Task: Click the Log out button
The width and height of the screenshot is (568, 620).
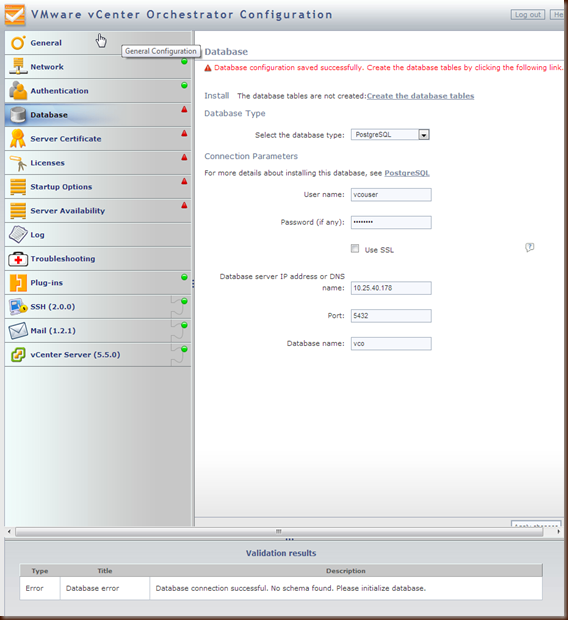Action: click(x=528, y=15)
